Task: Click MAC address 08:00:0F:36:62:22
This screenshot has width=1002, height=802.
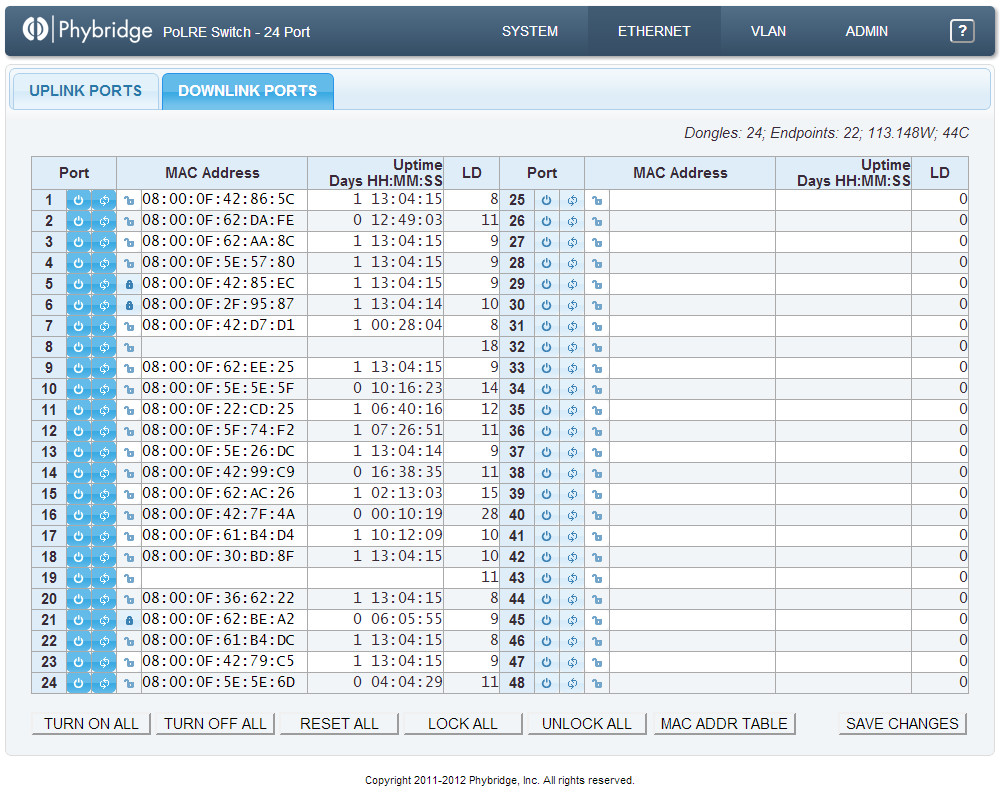Action: pos(218,598)
